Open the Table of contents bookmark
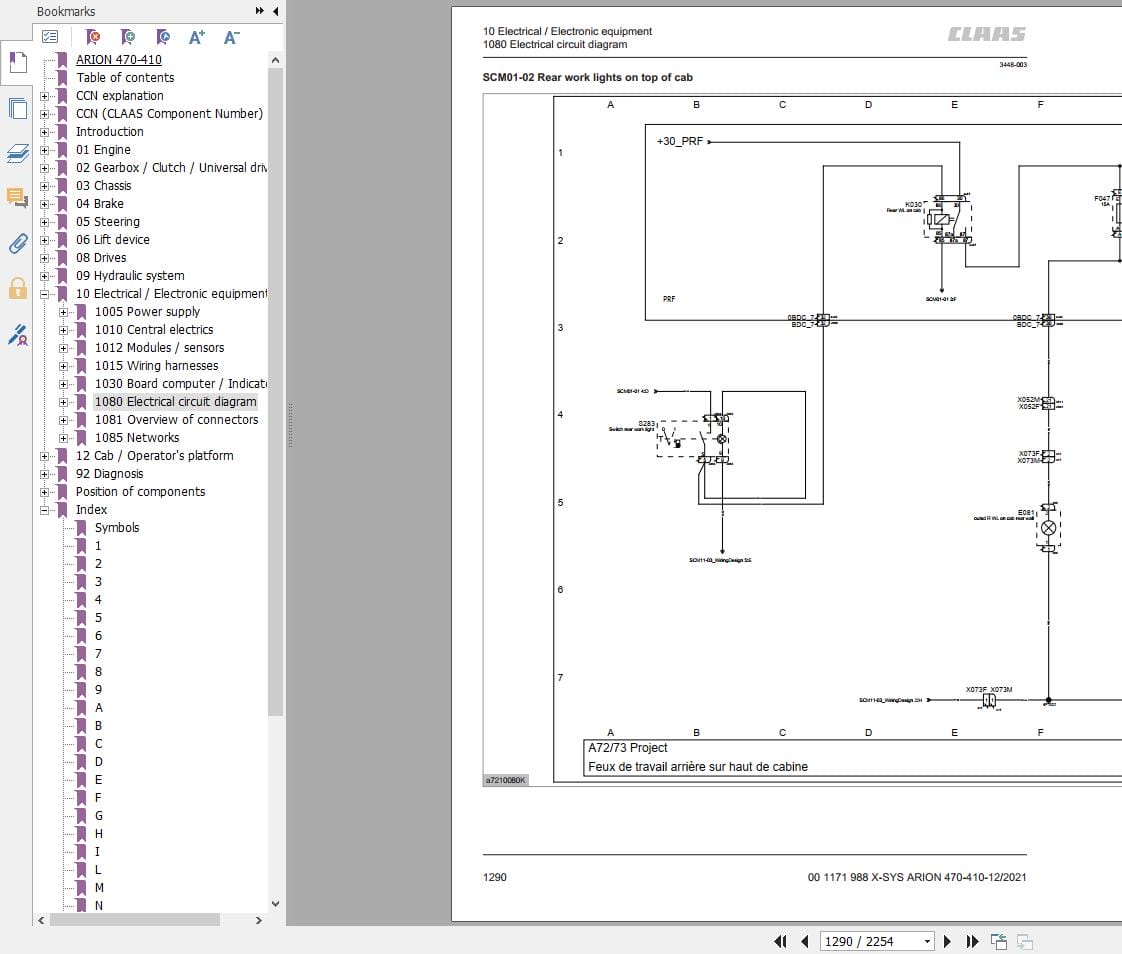The height and width of the screenshot is (954, 1122). tap(125, 77)
